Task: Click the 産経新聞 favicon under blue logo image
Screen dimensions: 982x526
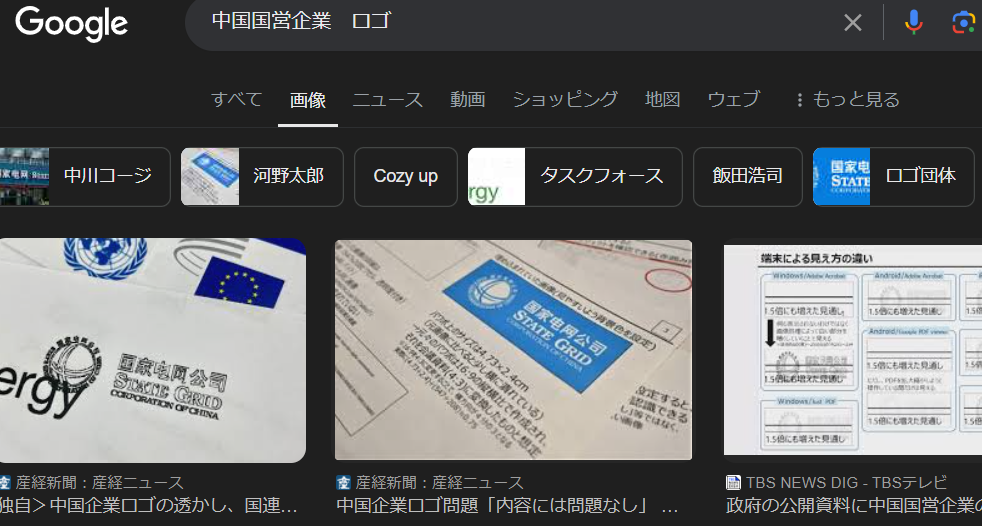Action: pyautogui.click(x=343, y=483)
